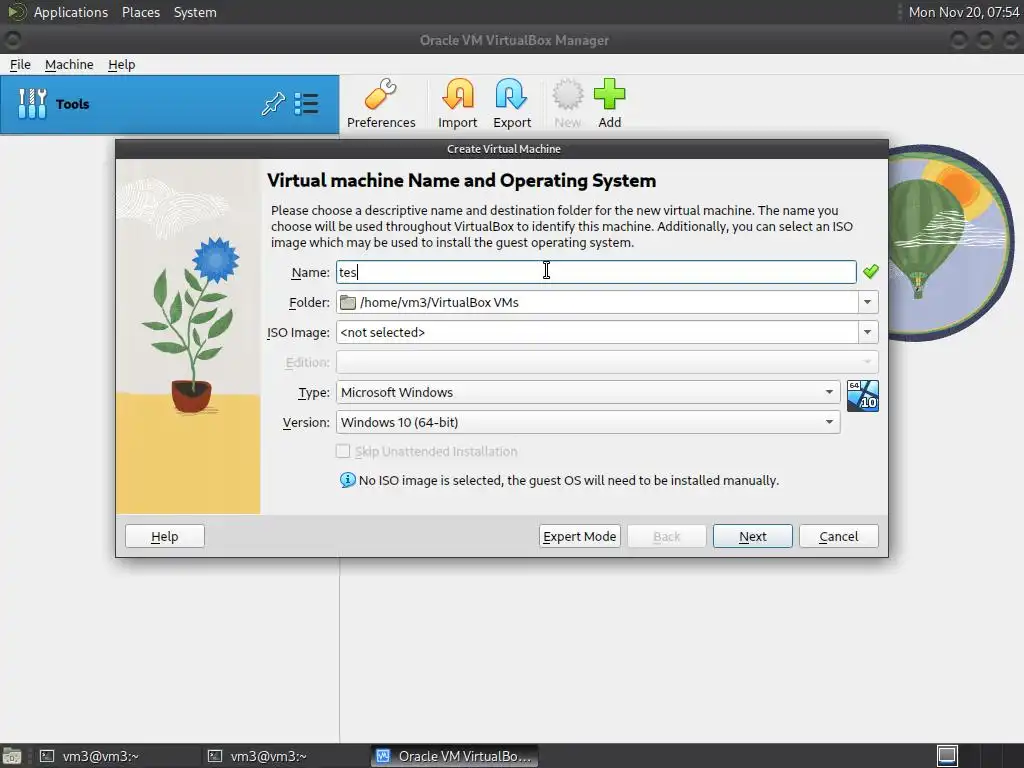1024x768 pixels.
Task: Click the Import appliance icon
Action: click(x=457, y=104)
